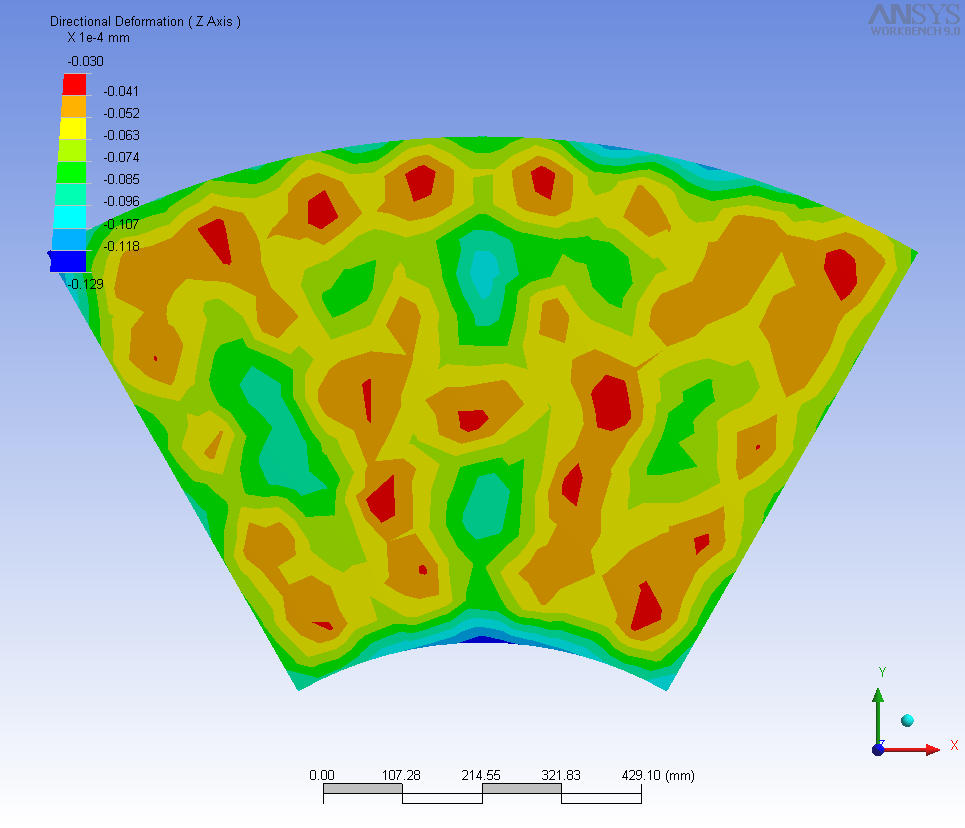
Task: Click the legend value -0.063
Action: tap(121, 135)
